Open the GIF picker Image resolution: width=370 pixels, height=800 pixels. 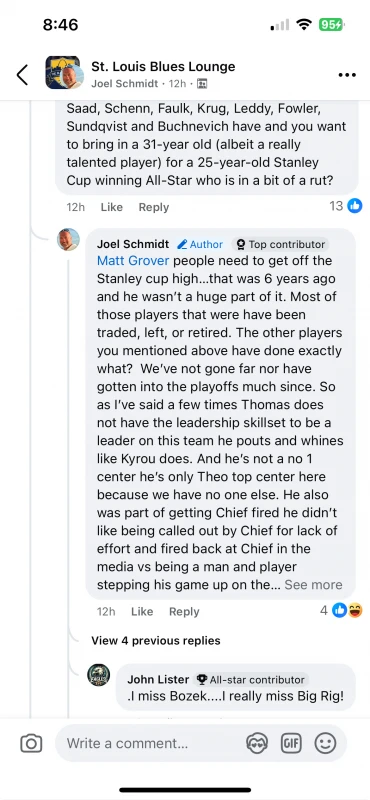click(x=291, y=743)
